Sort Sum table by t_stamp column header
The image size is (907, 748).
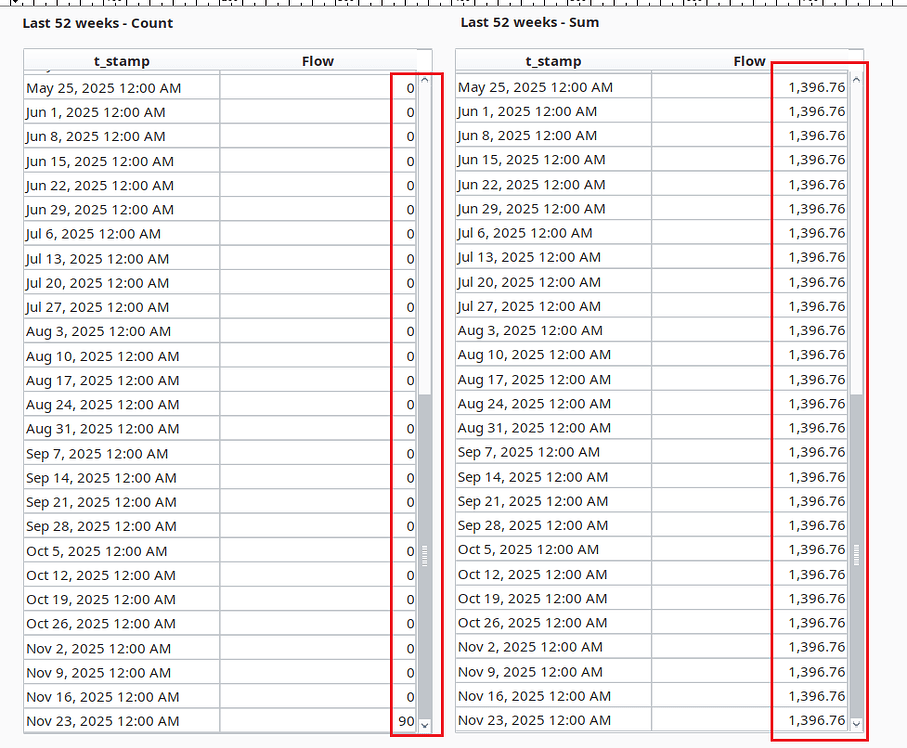(553, 61)
